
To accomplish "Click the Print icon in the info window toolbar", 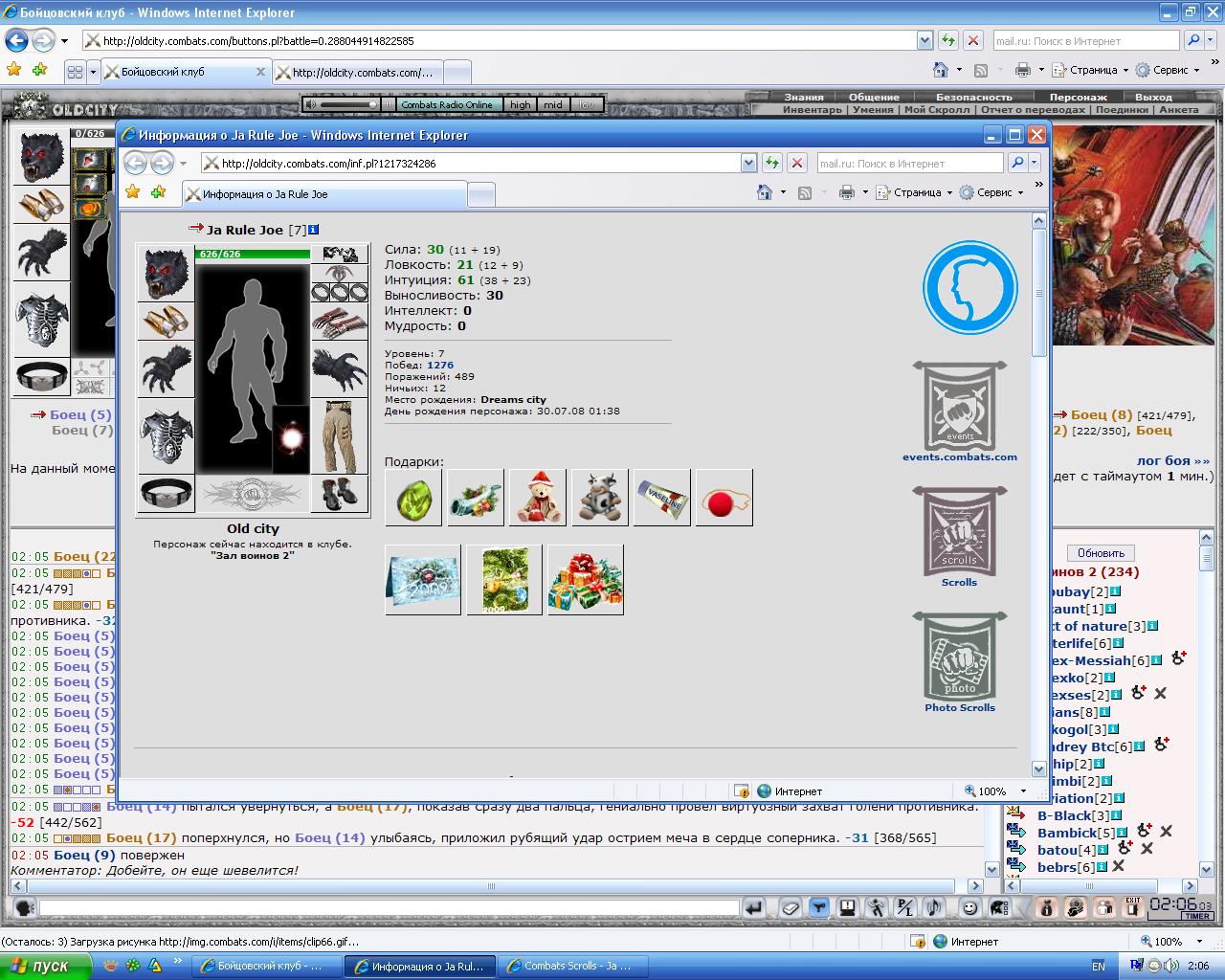I will (x=847, y=192).
